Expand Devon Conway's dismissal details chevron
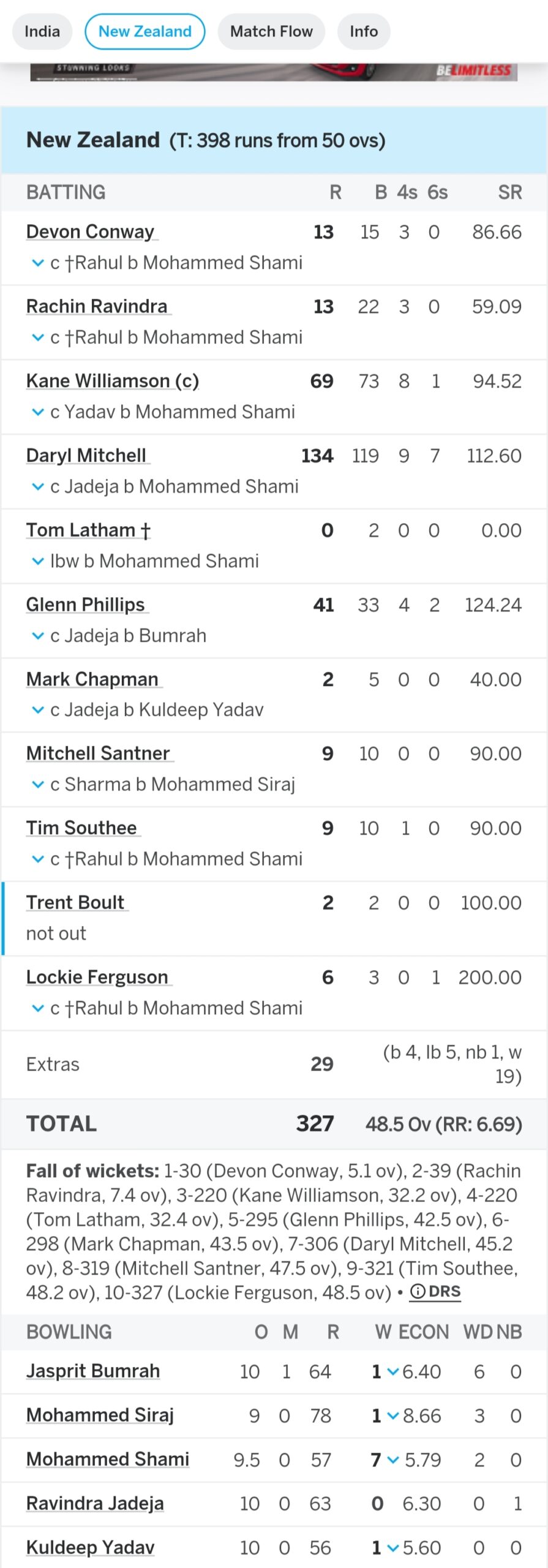The height and width of the screenshot is (1568, 548). click(38, 263)
